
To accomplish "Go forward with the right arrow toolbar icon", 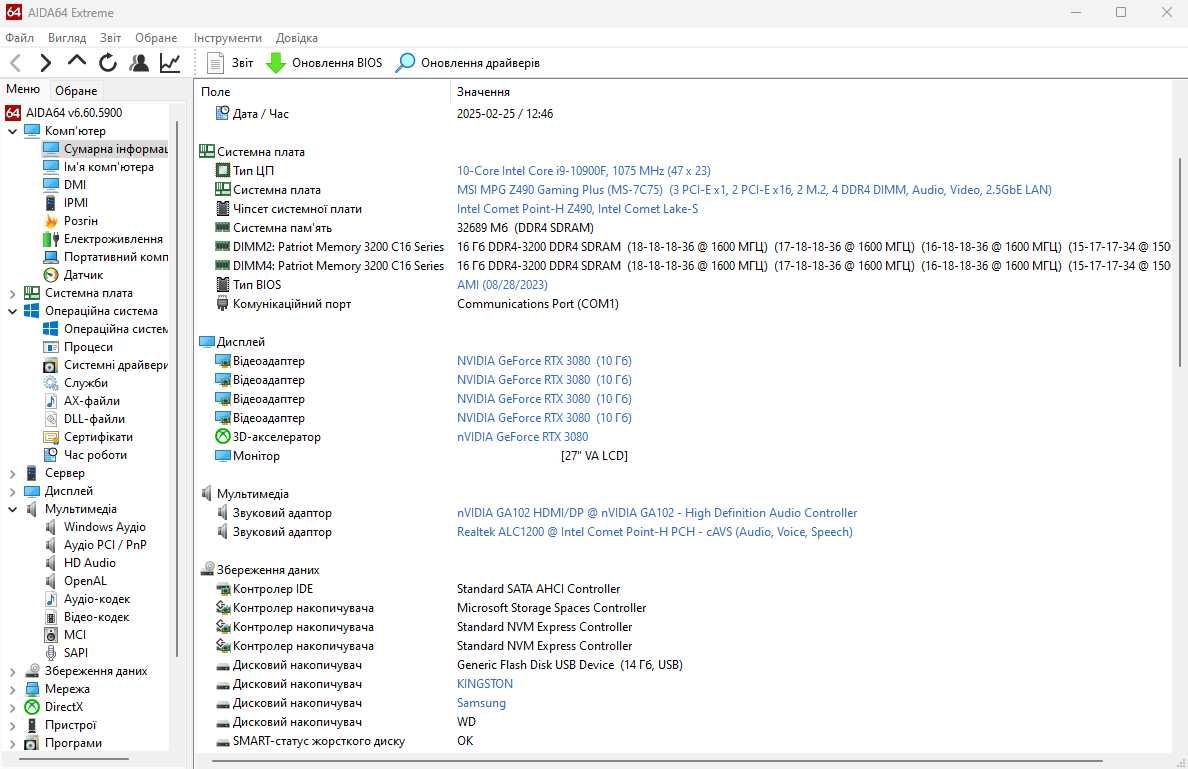I will 45,63.
